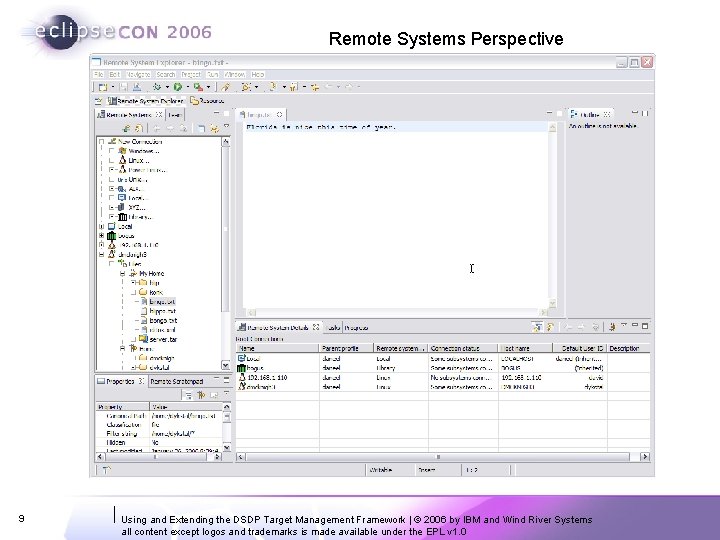Minimize the Remote Systems view panel
Screen dimensions: 720x540
point(216,112)
